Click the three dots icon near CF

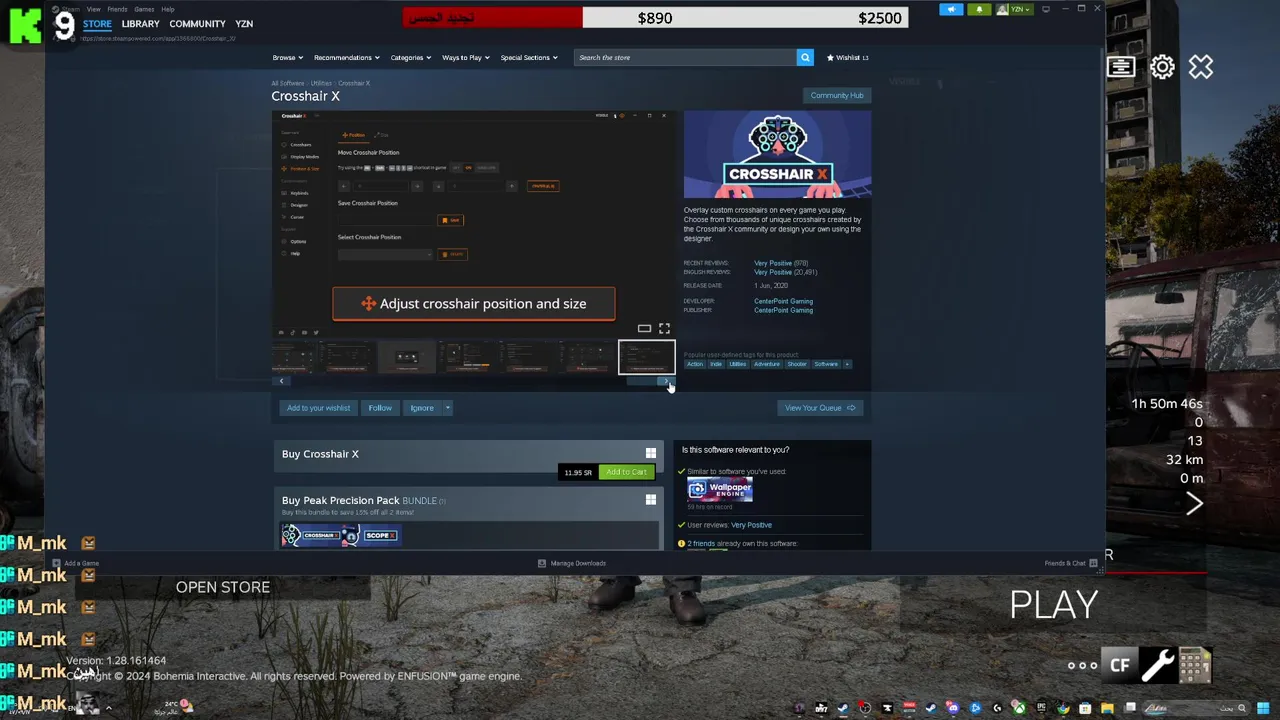(x=1082, y=666)
